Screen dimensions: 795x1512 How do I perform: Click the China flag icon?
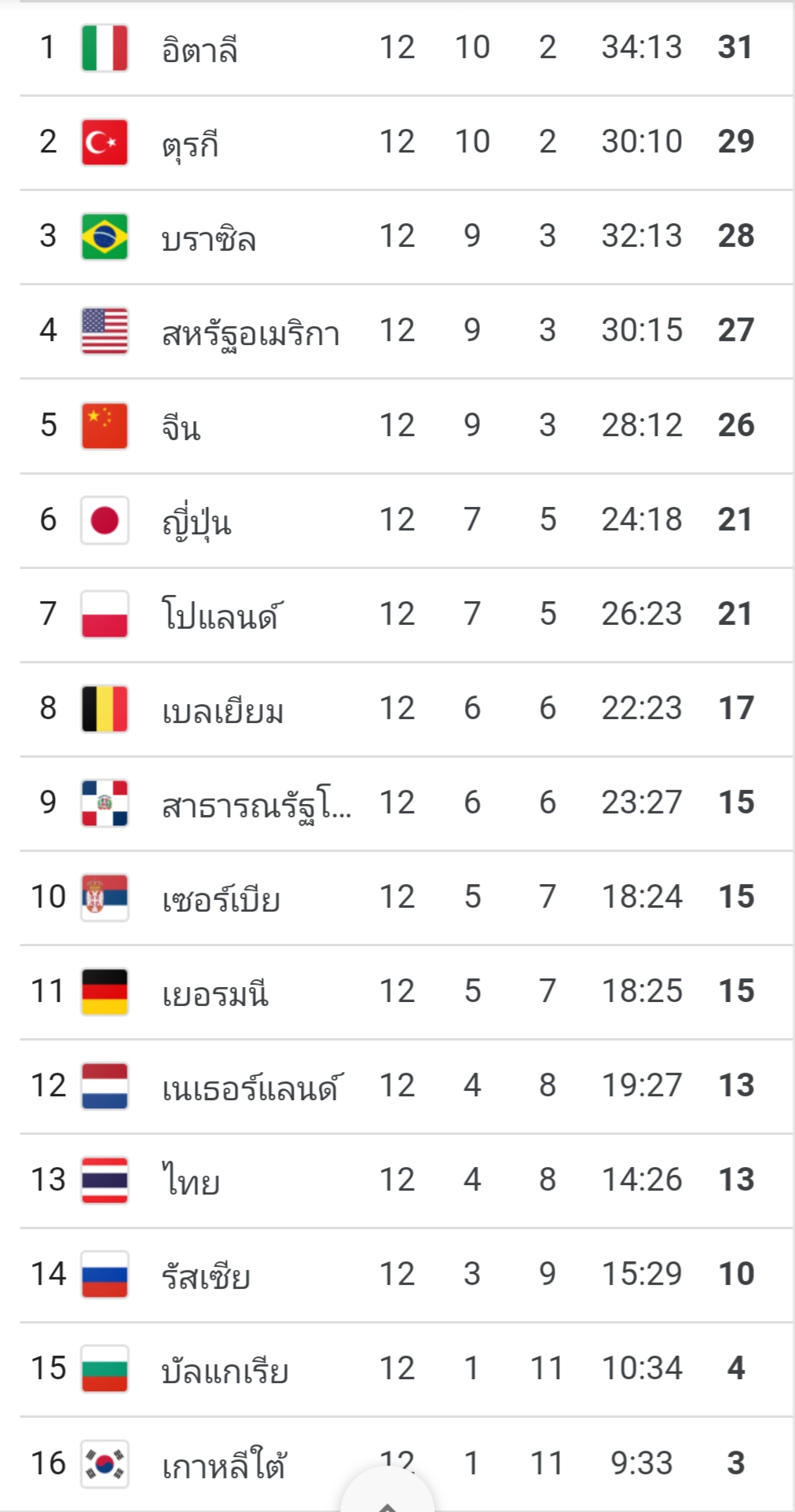(104, 425)
